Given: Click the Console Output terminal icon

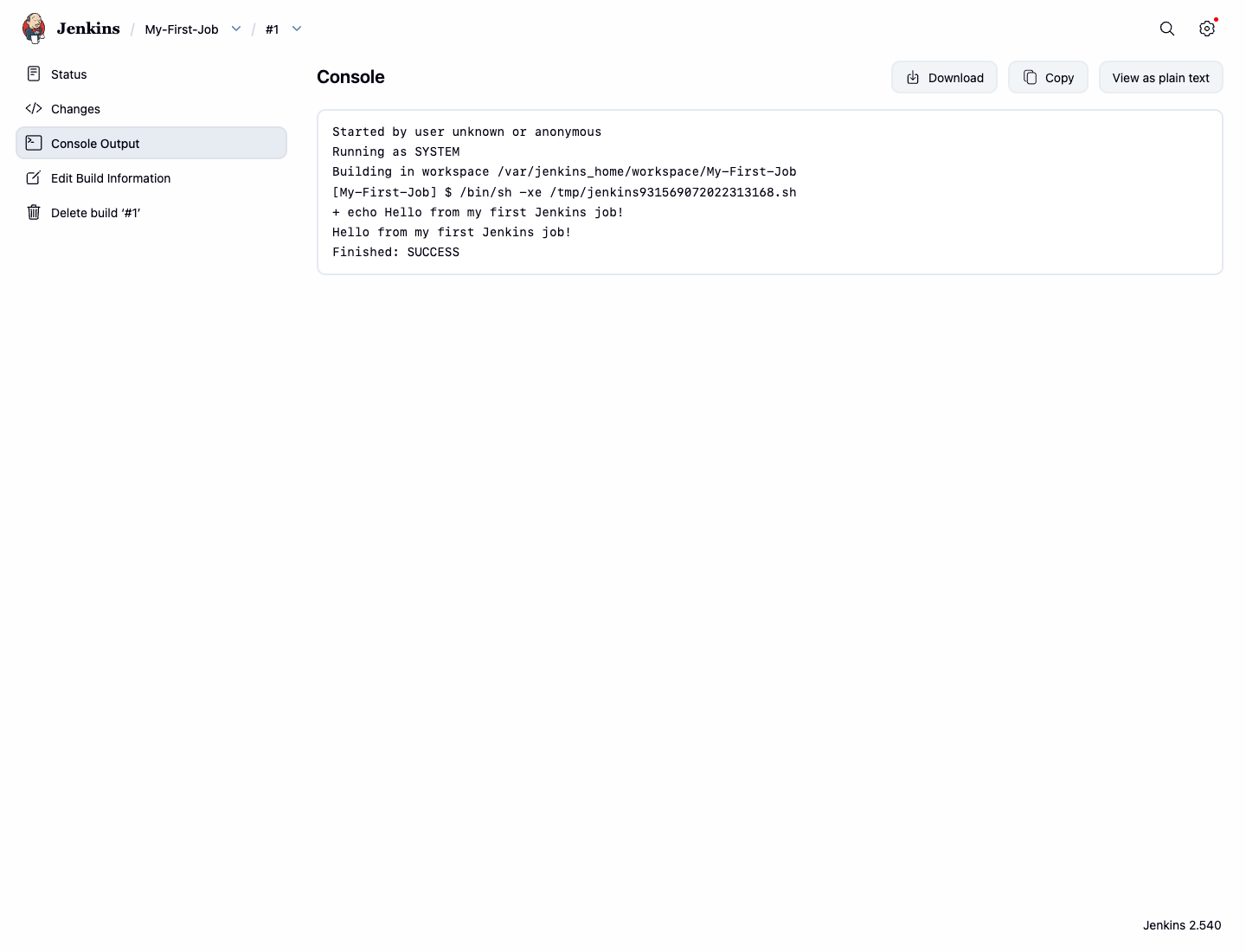Looking at the screenshot, I should point(34,143).
